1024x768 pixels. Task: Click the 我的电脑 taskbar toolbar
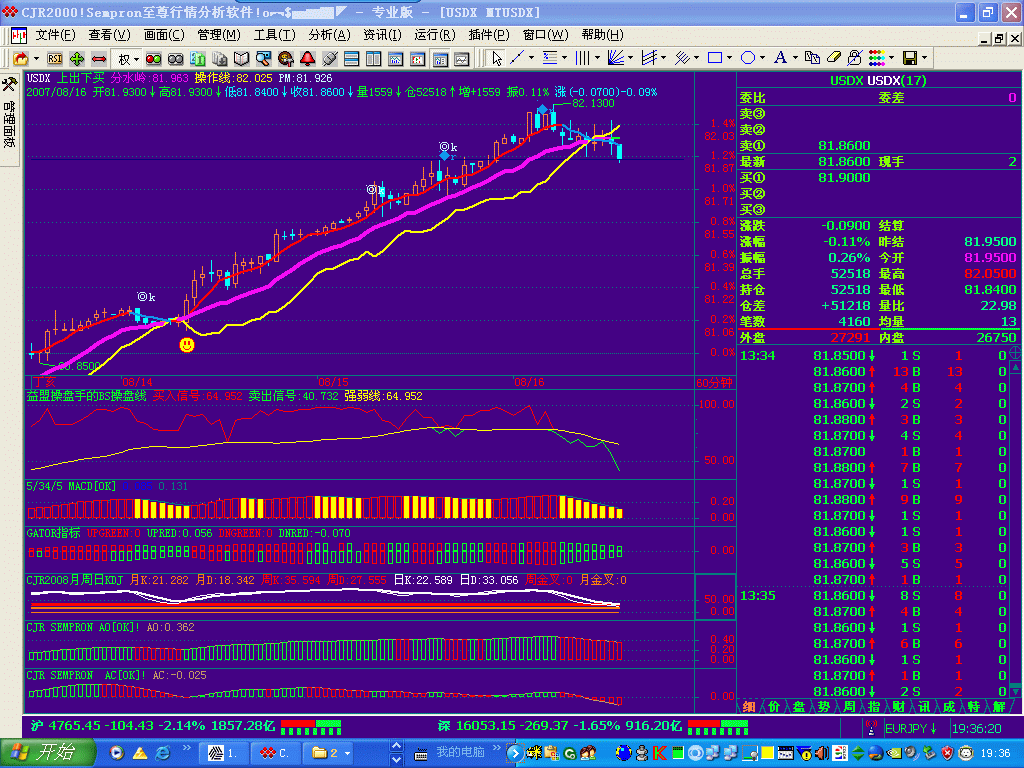click(460, 752)
